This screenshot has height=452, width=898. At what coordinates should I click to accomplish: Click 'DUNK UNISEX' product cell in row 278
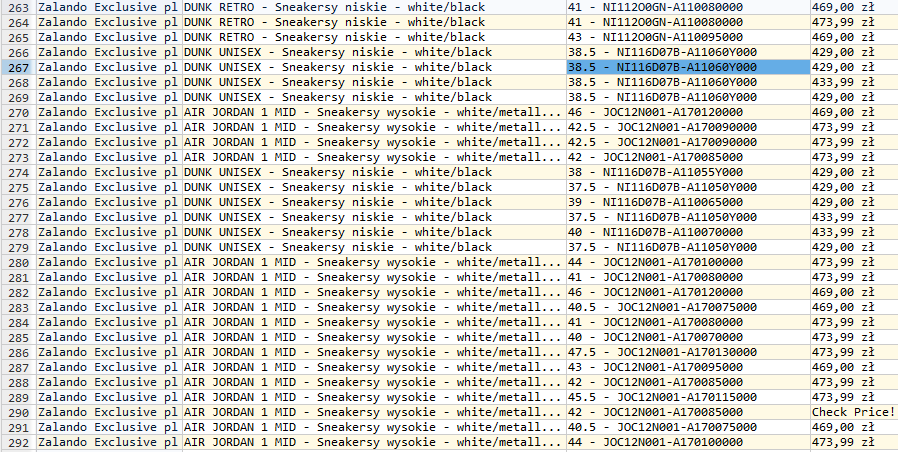click(375, 232)
